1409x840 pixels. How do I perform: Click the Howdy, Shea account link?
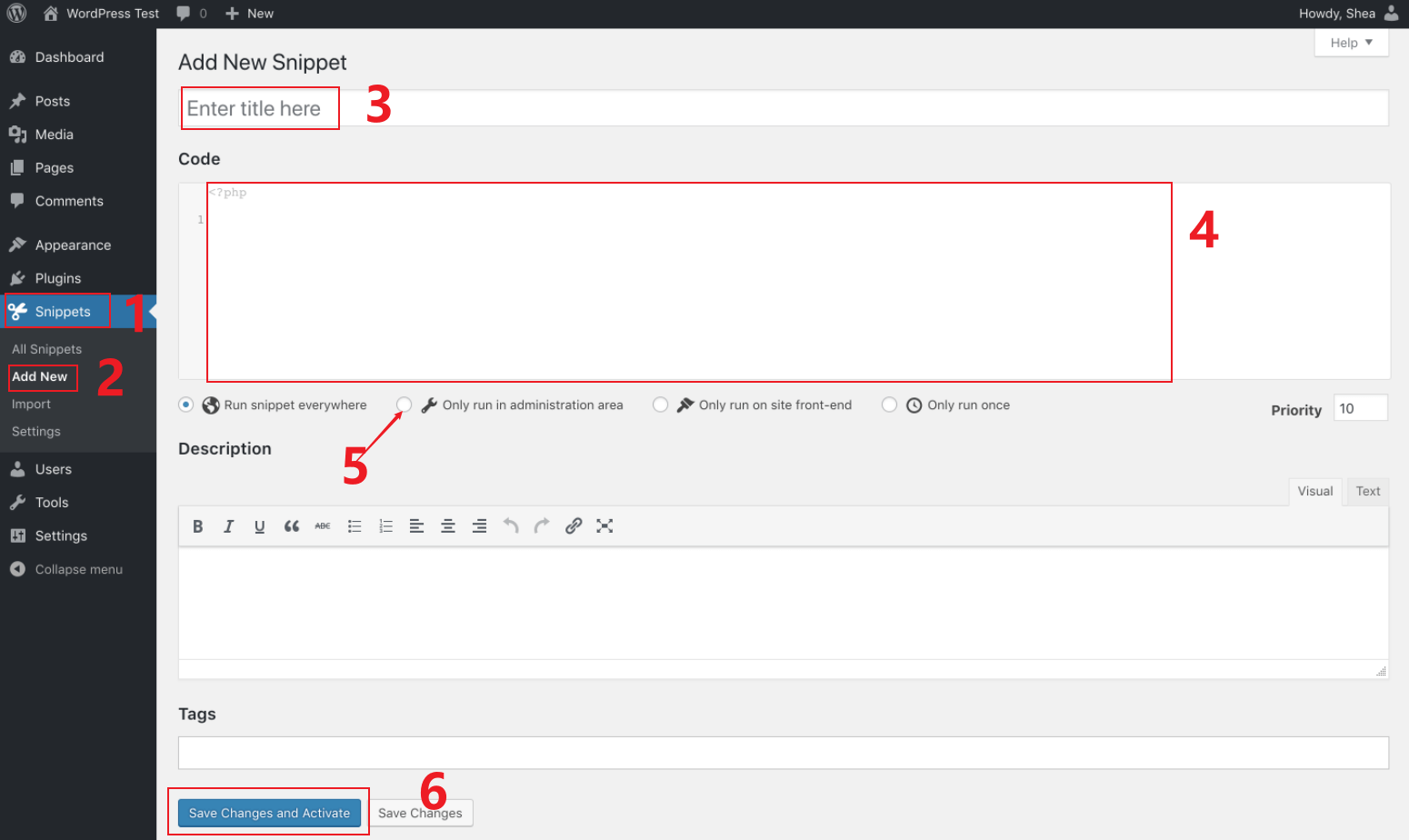(1337, 14)
